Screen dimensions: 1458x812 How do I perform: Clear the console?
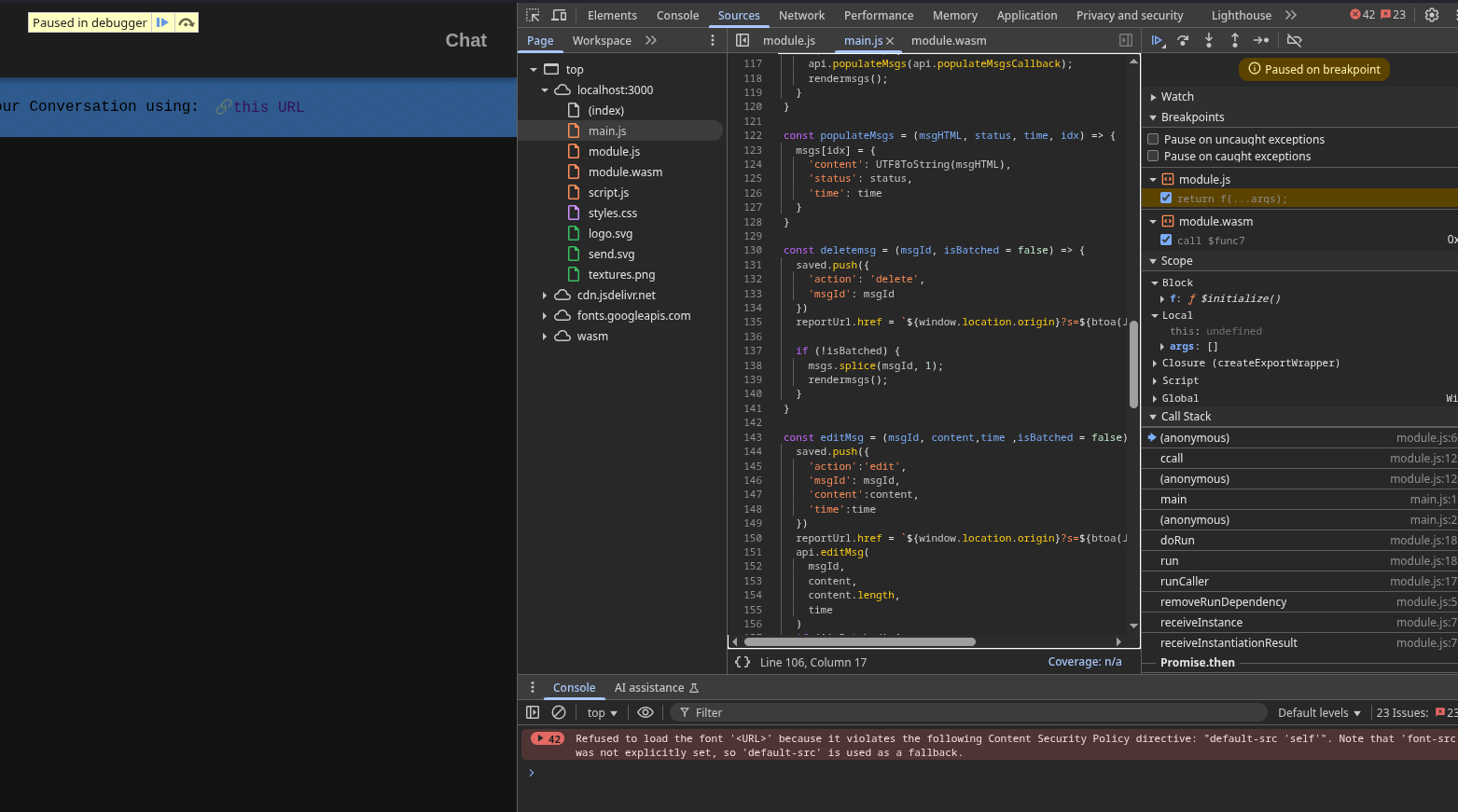(559, 712)
